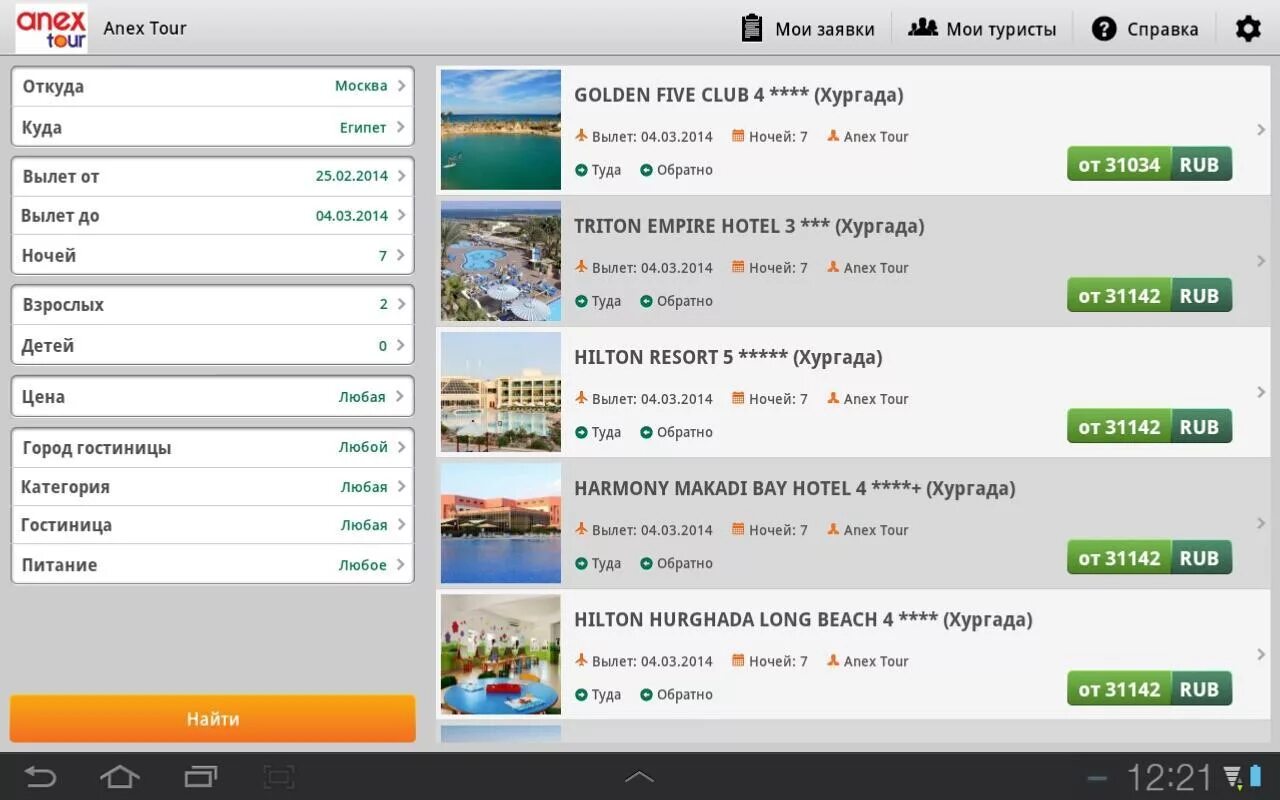Tap the clipboard icon for Мои заявки
Viewport: 1280px width, 800px height.
[752, 28]
